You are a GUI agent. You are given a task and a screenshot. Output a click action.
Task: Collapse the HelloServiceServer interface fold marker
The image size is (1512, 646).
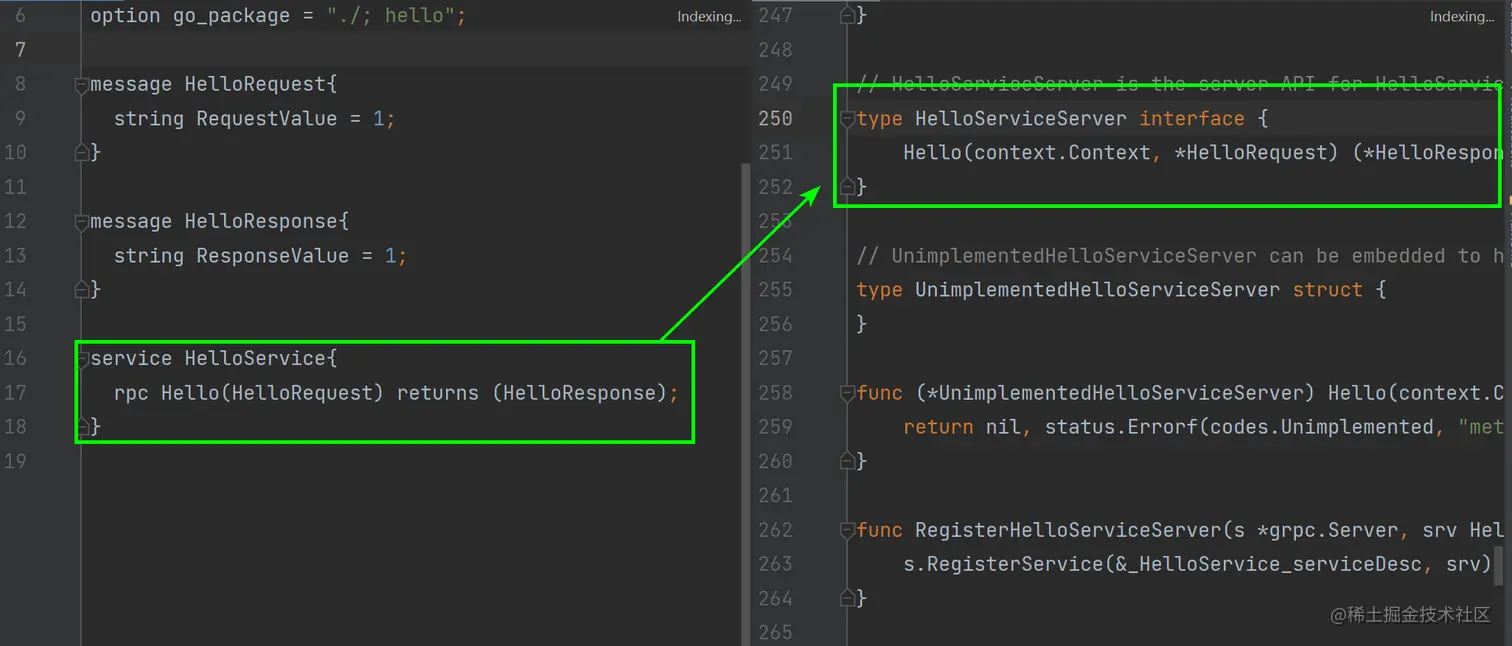coord(848,119)
